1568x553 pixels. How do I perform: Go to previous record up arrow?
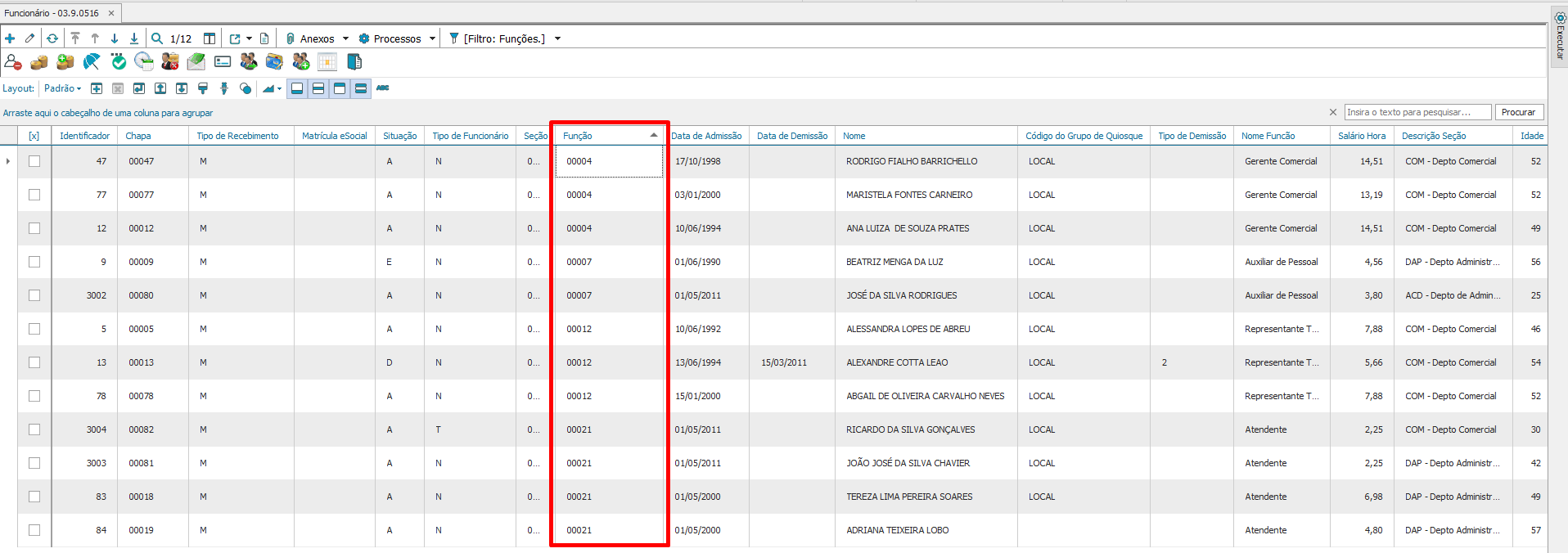tap(95, 38)
